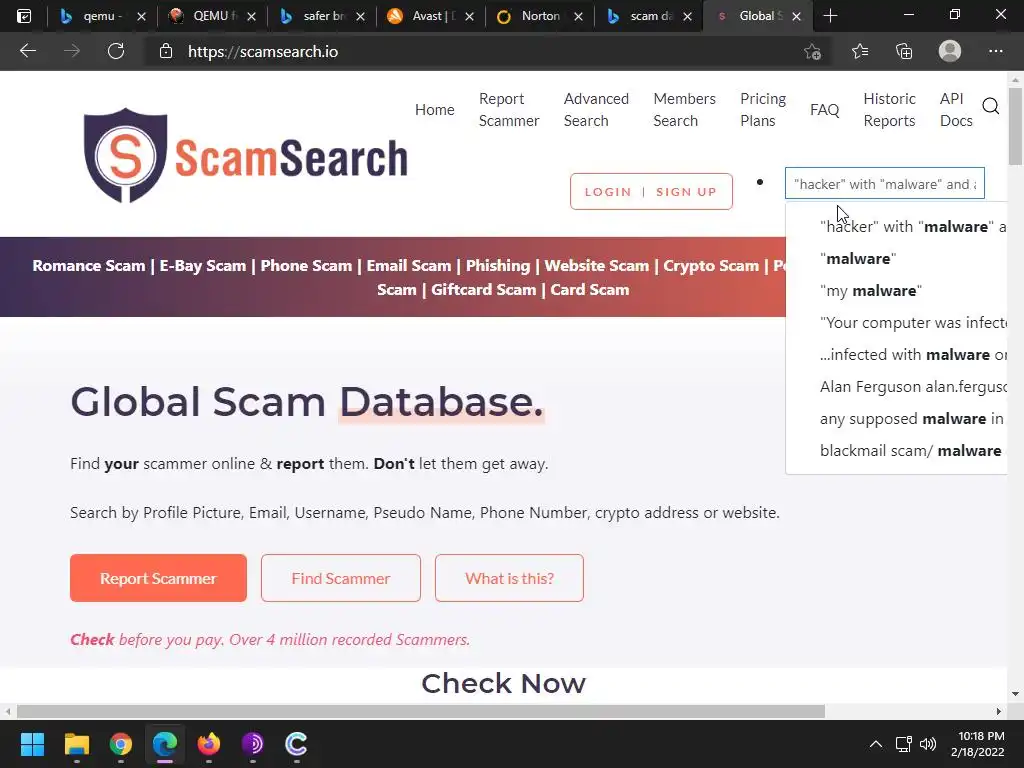
Task: Open the Windows Start menu
Action: tap(32, 744)
